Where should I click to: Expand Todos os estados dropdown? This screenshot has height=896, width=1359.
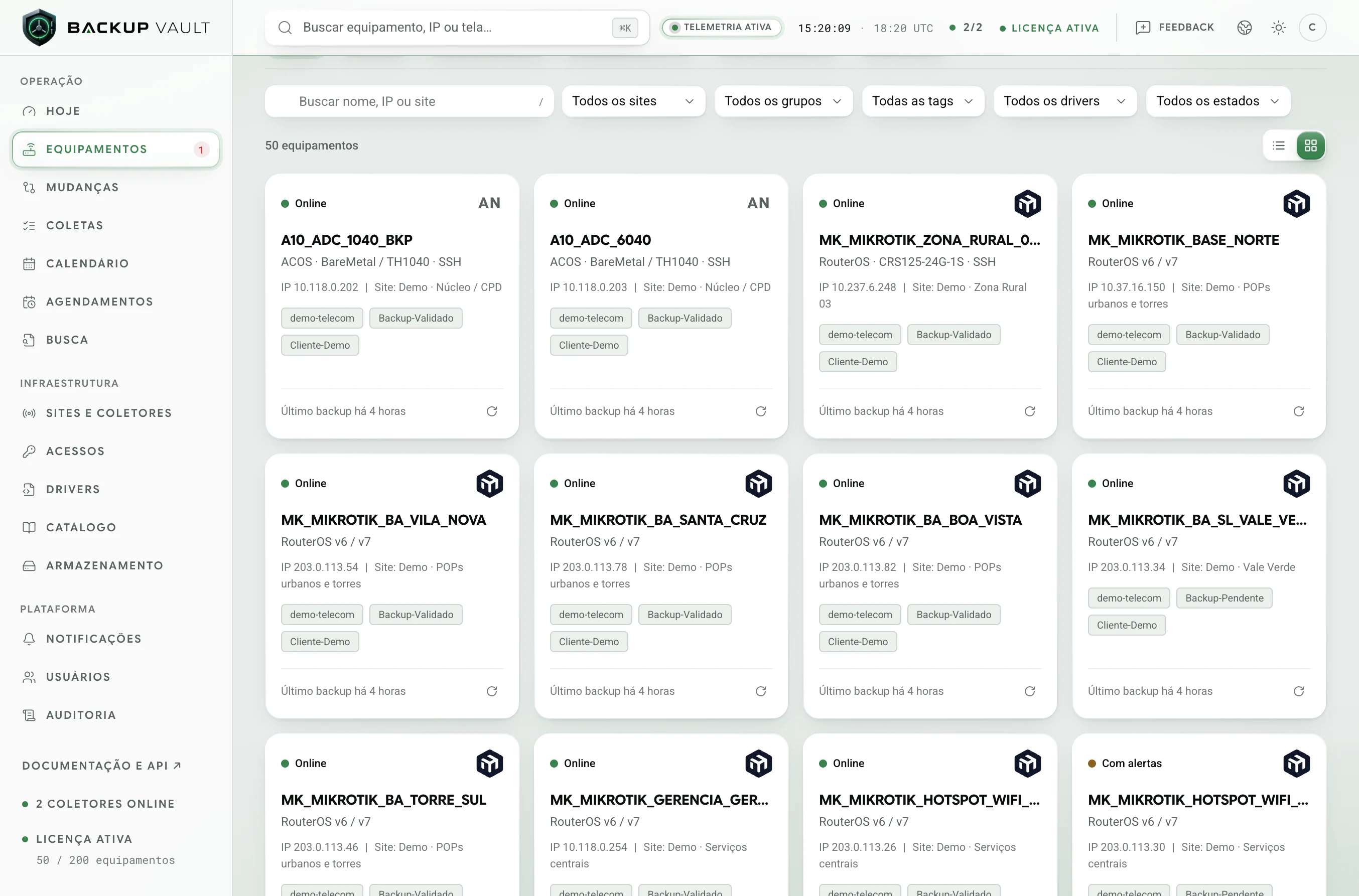1218,101
